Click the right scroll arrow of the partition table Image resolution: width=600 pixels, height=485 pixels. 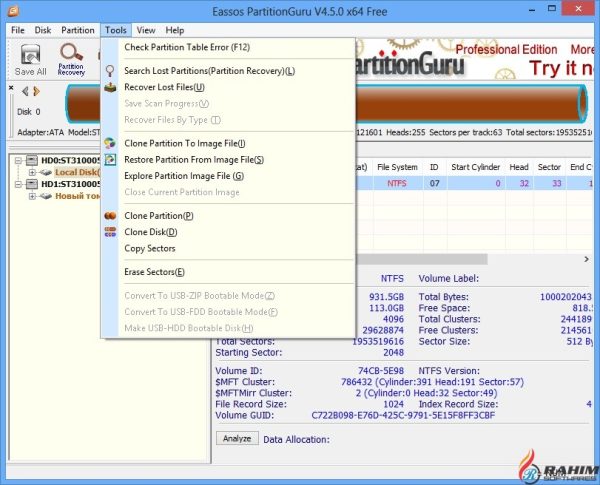coord(587,259)
